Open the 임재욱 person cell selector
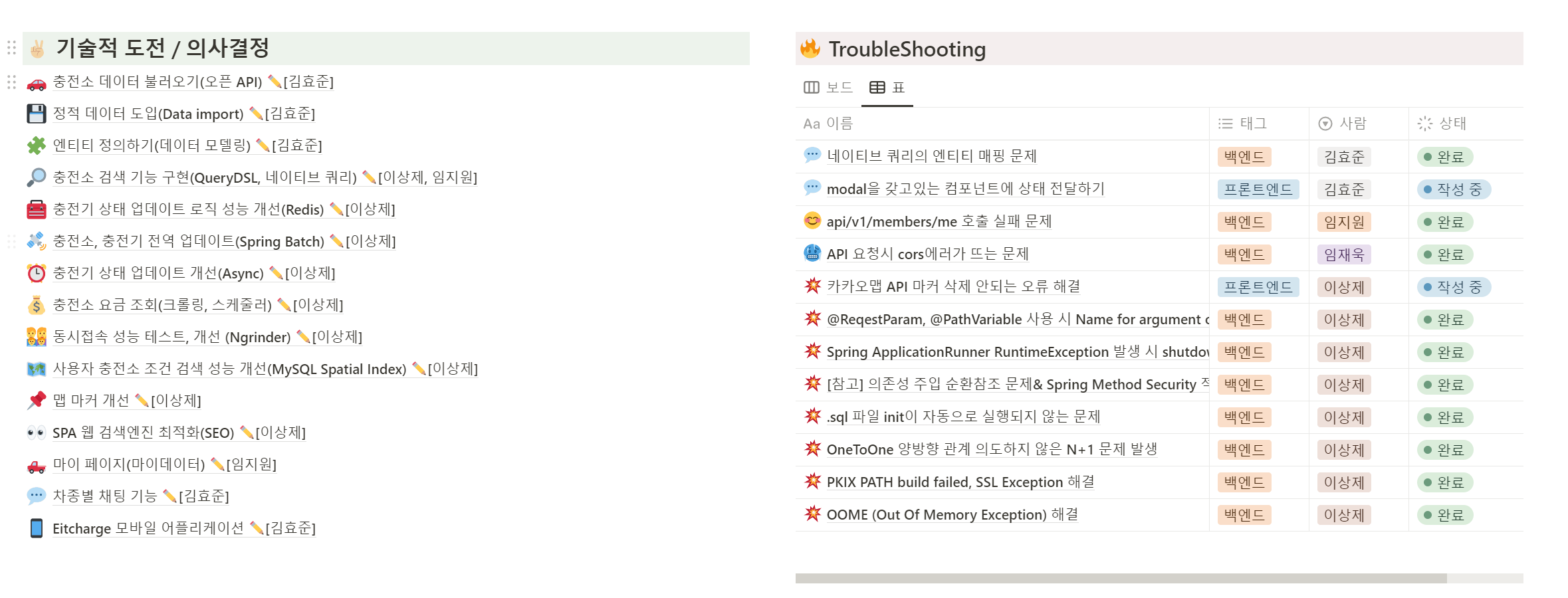Viewport: 1568px width, 598px height. point(1343,254)
